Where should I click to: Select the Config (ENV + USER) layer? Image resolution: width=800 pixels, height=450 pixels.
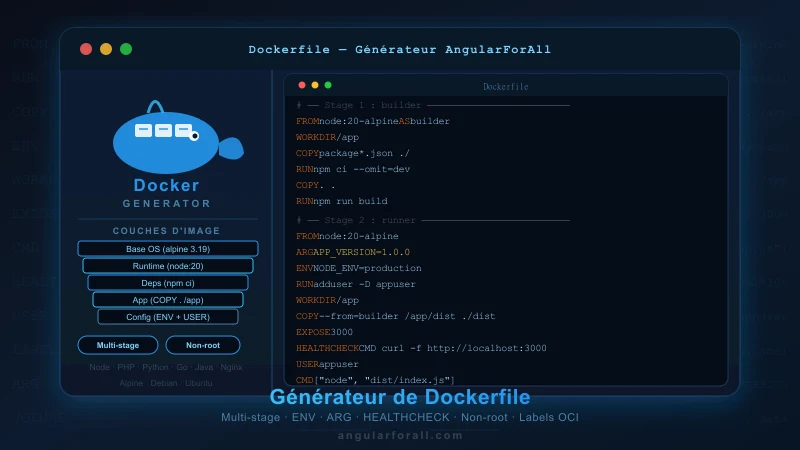pos(168,317)
